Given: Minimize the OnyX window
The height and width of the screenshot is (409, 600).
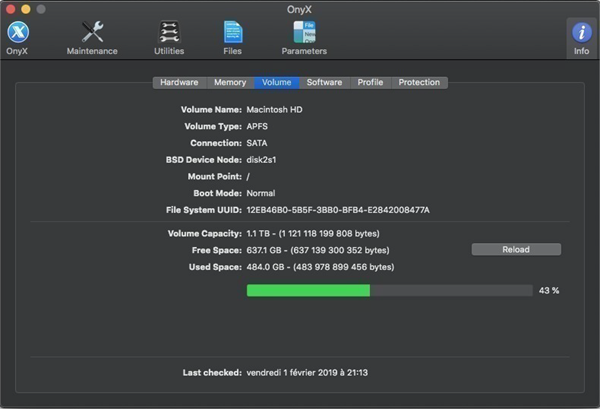Looking at the screenshot, I should point(26,9).
